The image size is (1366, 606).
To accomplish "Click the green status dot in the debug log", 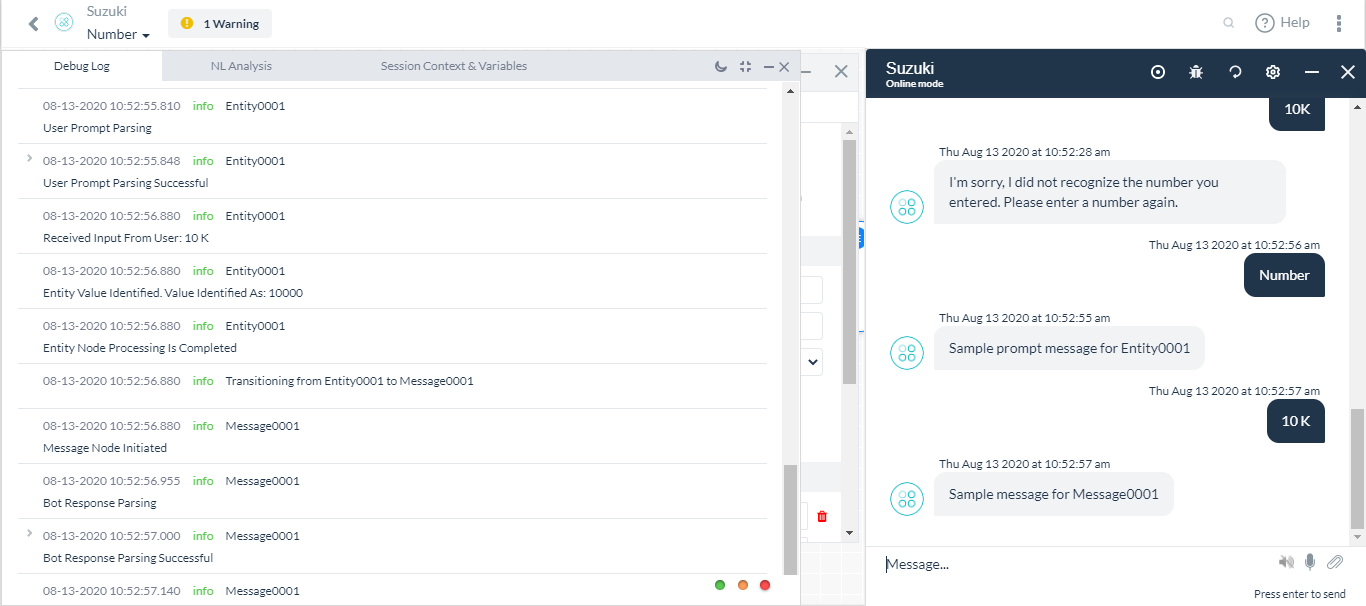I will pyautogui.click(x=720, y=585).
